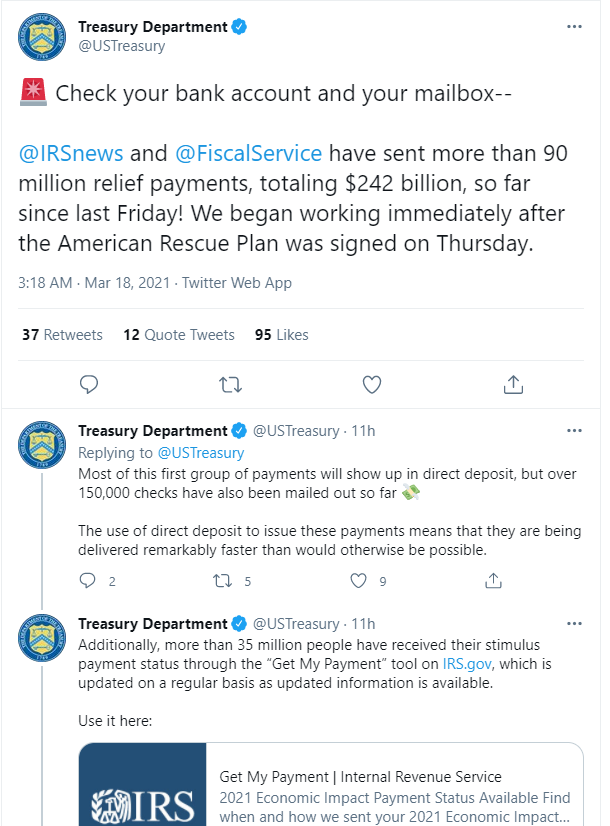View the 12 Quote Tweets list
Image resolution: width=610 pixels, height=826 pixels.
[179, 335]
